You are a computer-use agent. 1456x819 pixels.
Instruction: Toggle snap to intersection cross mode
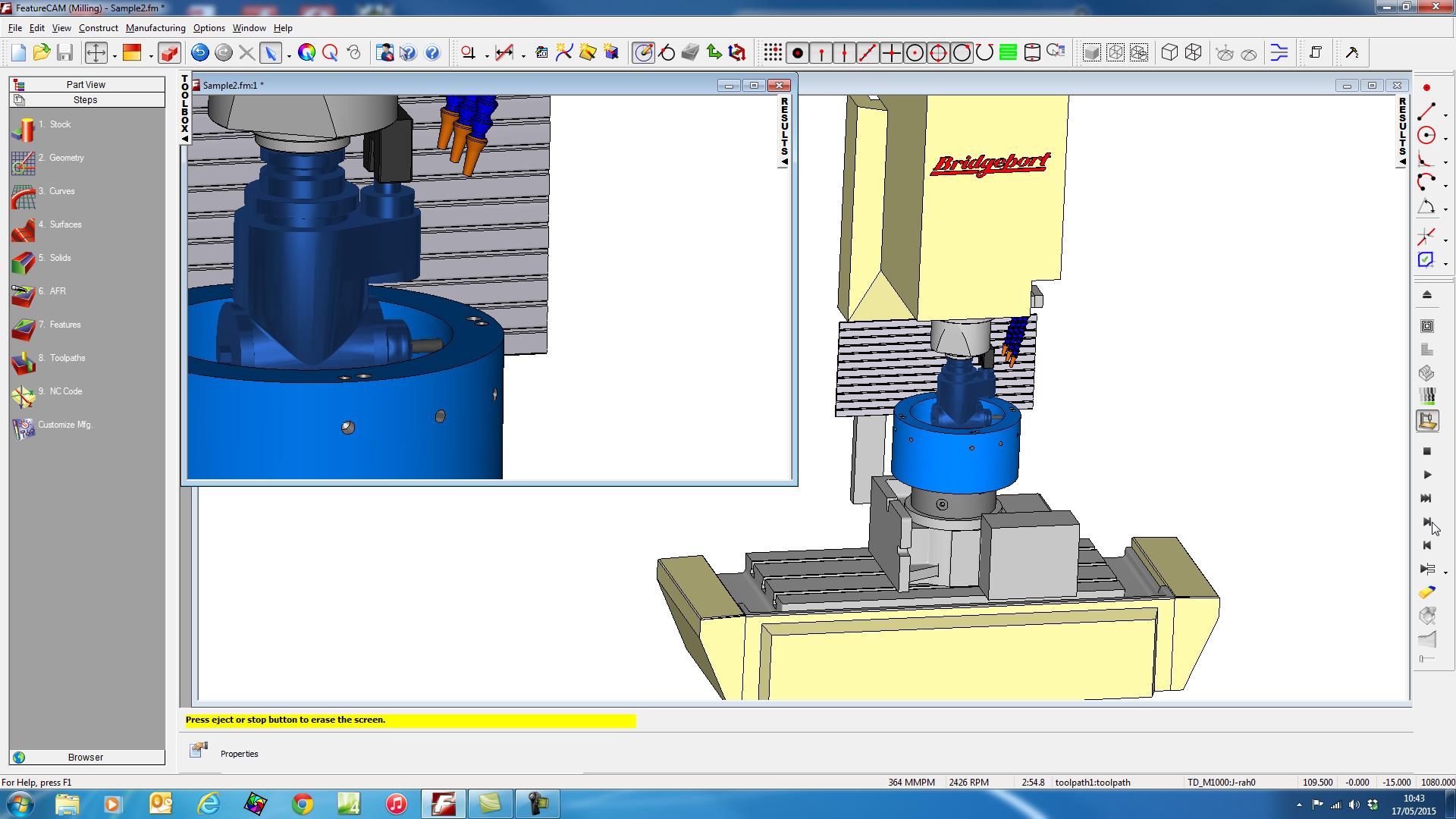[891, 53]
